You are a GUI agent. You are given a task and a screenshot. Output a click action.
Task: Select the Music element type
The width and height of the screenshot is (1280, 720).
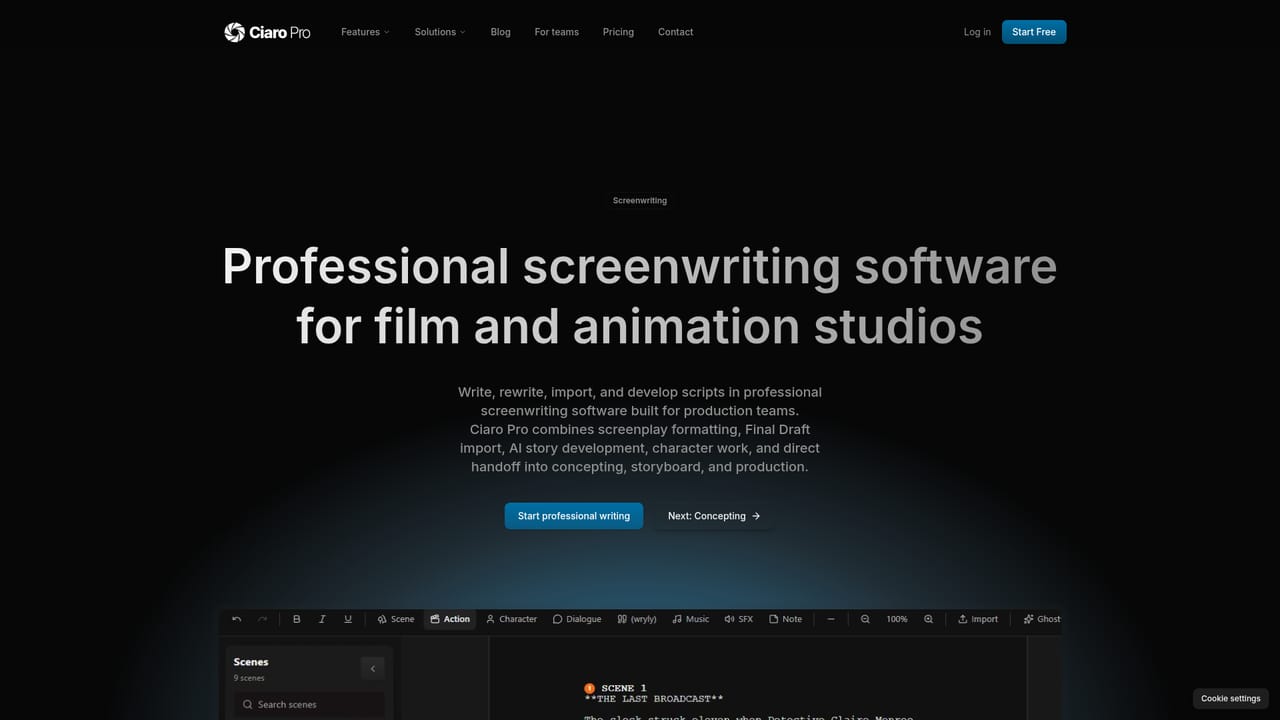[691, 619]
